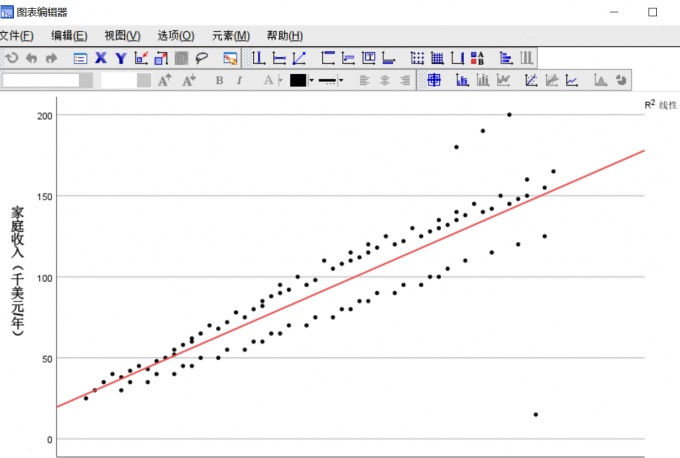Open the 元素(M) menu
The image size is (680, 458).
pos(230,35)
